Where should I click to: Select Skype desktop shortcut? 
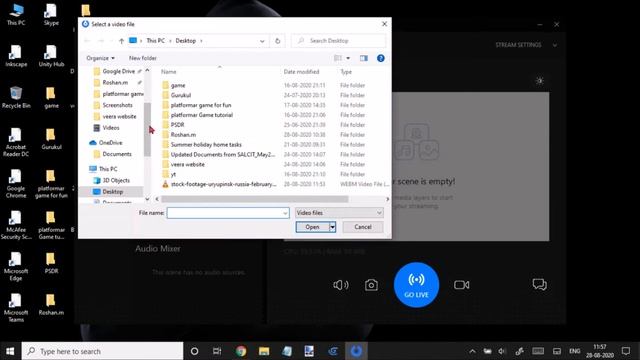click(x=51, y=15)
